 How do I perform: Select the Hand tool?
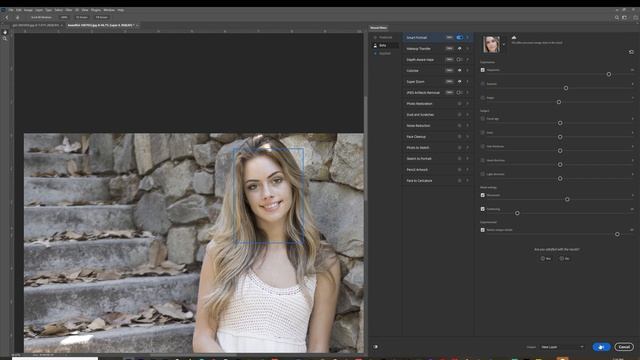5,32
